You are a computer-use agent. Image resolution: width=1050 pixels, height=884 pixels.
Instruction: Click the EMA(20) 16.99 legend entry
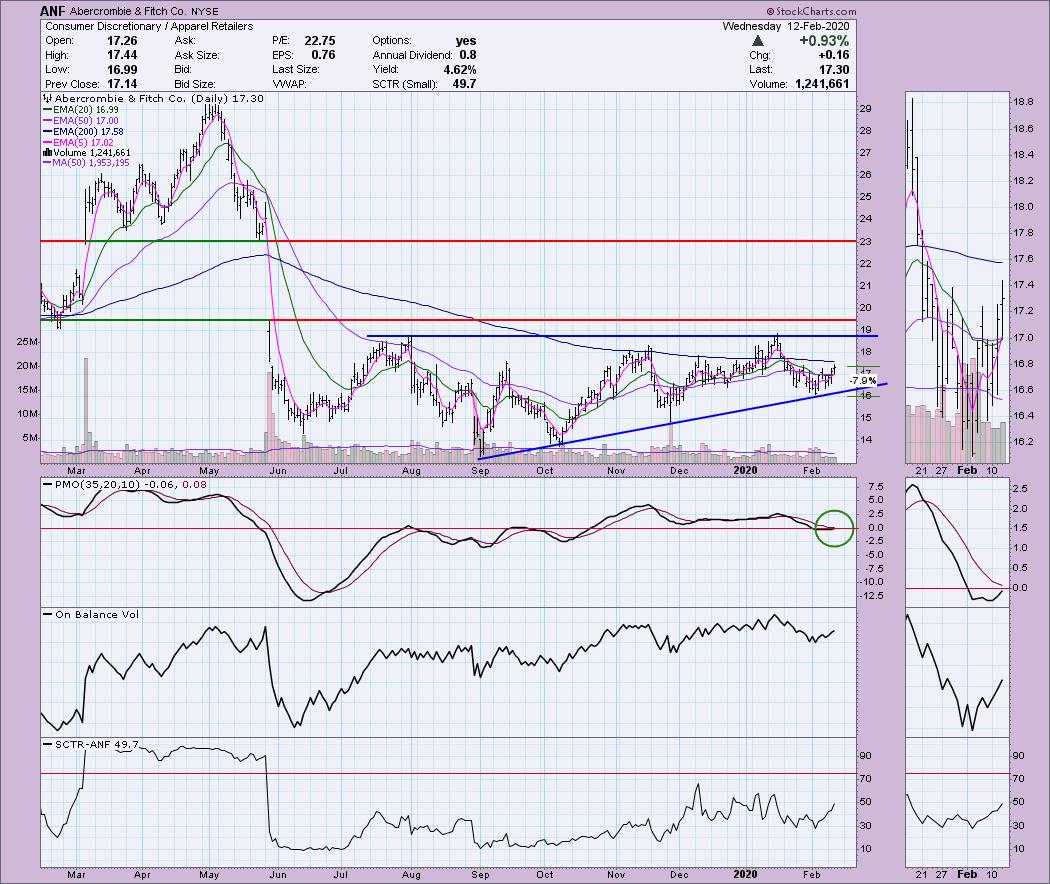point(81,110)
